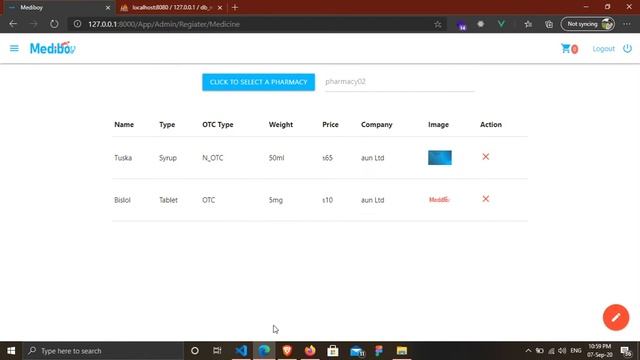
Task: Open Visual Studio Code from taskbar
Action: [241, 351]
